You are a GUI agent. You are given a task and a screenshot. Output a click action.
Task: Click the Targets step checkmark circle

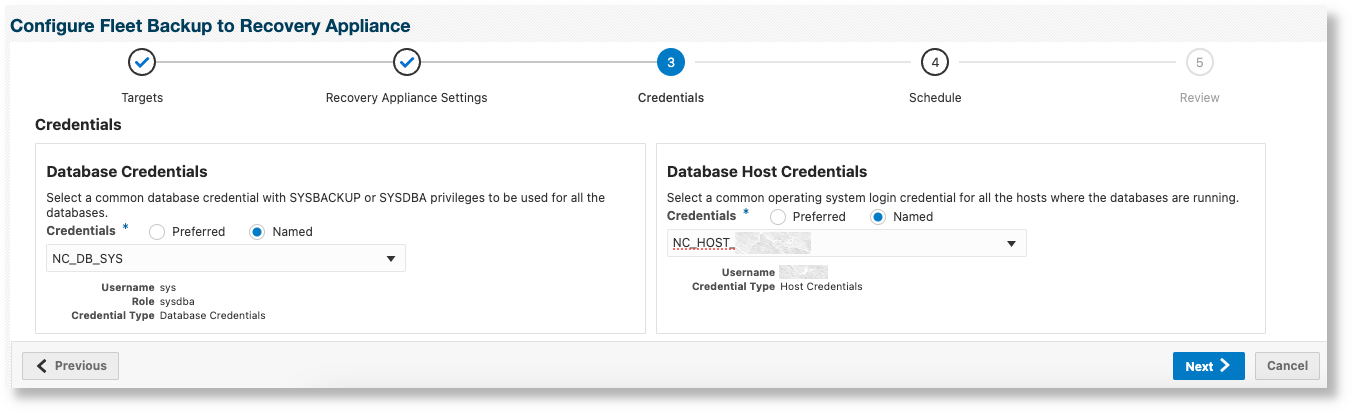pyautogui.click(x=142, y=63)
